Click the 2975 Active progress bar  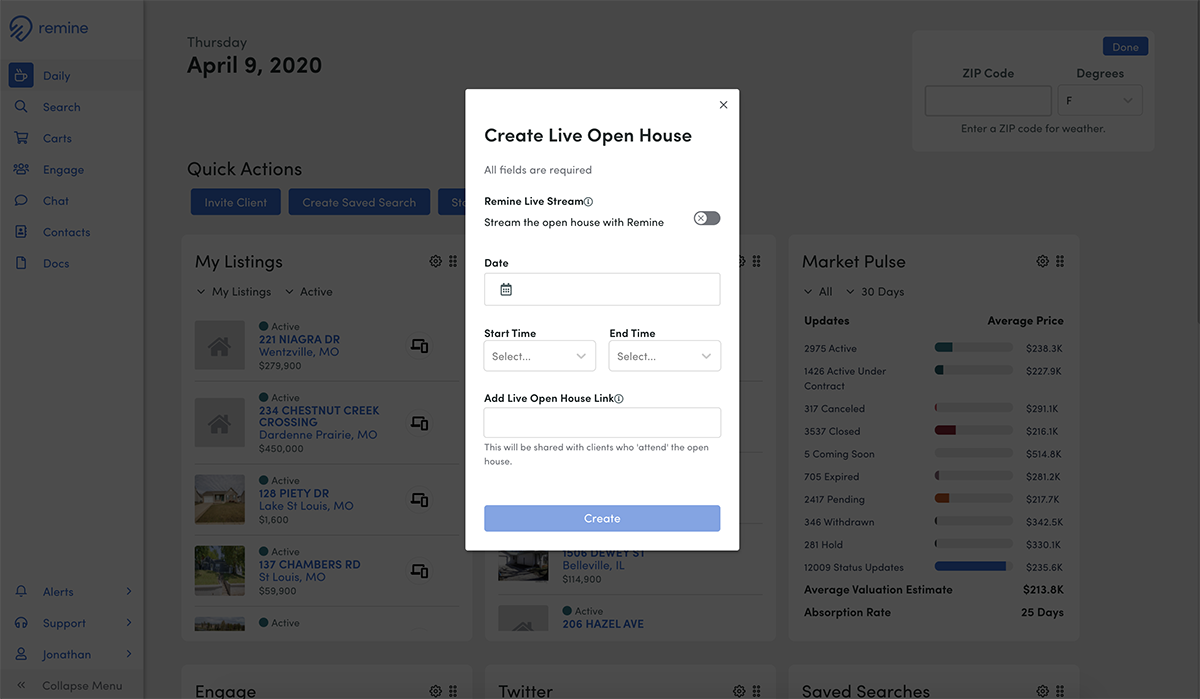point(974,349)
